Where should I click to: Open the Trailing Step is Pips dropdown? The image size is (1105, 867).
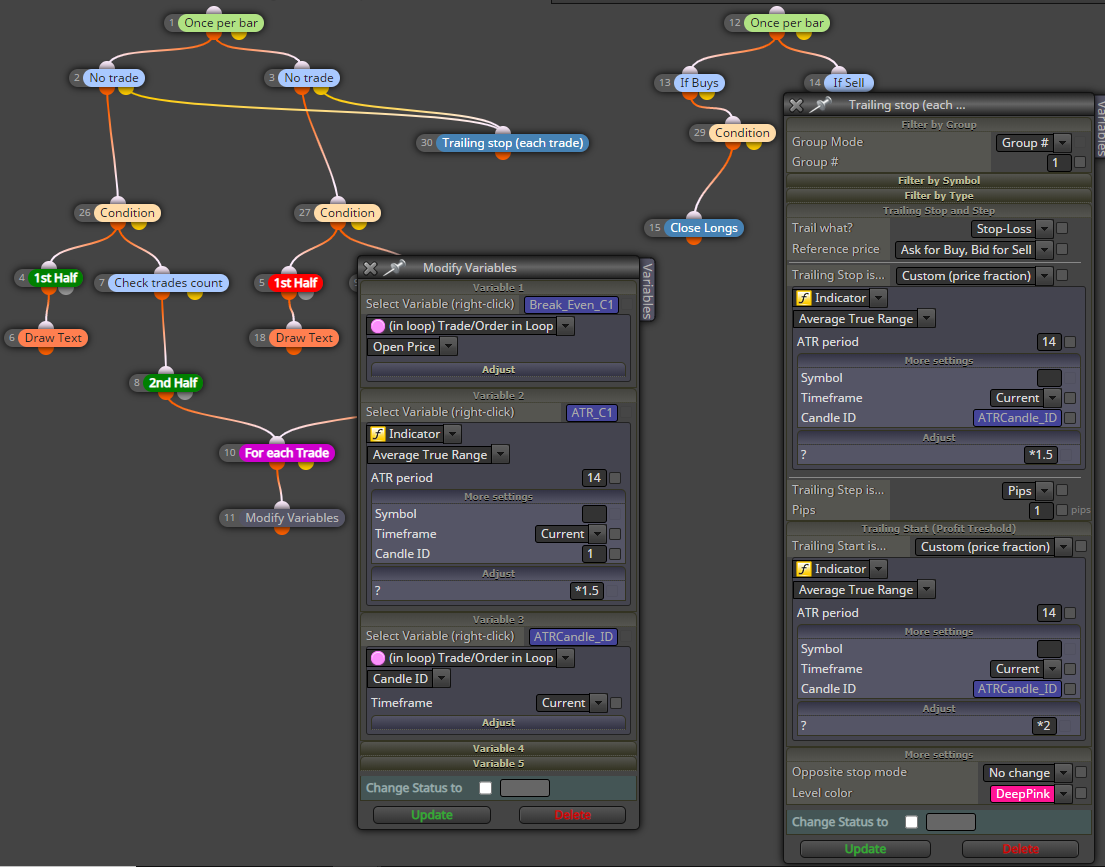point(1027,491)
